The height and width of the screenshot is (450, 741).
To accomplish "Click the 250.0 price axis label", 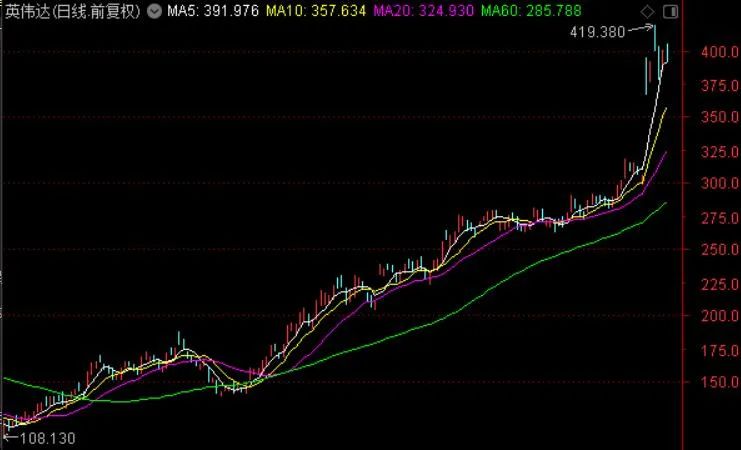I will coord(720,250).
